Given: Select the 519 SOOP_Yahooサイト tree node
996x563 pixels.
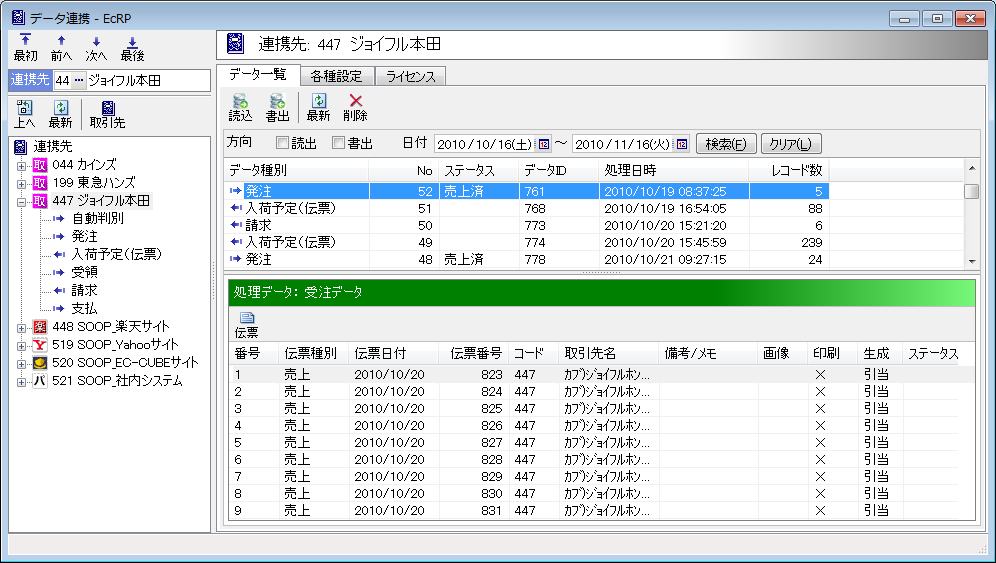Looking at the screenshot, I should (115, 344).
